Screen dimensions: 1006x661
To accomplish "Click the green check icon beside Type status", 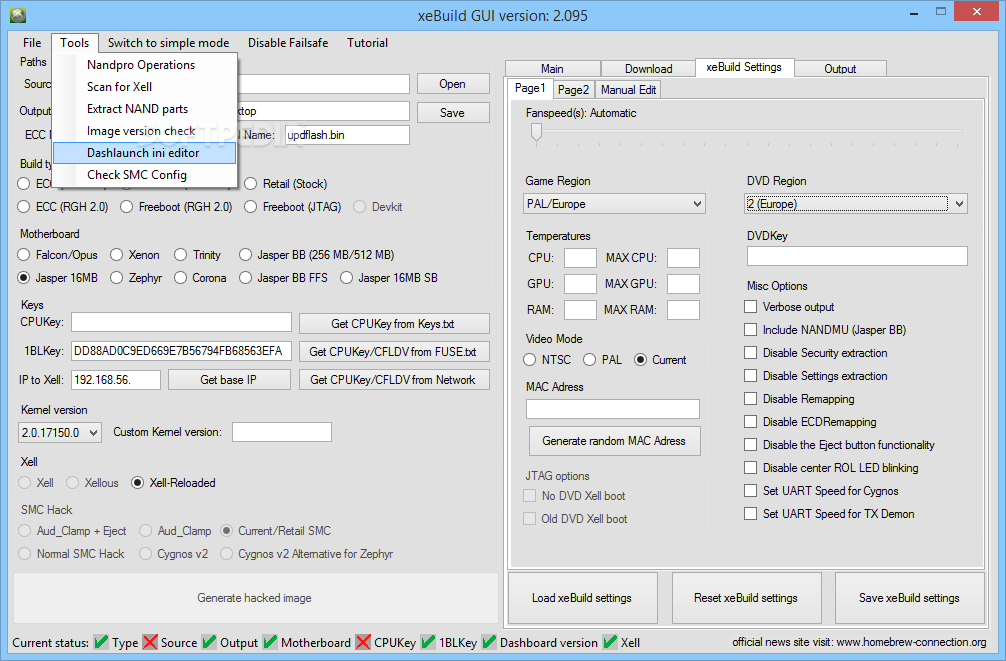I will (101, 642).
